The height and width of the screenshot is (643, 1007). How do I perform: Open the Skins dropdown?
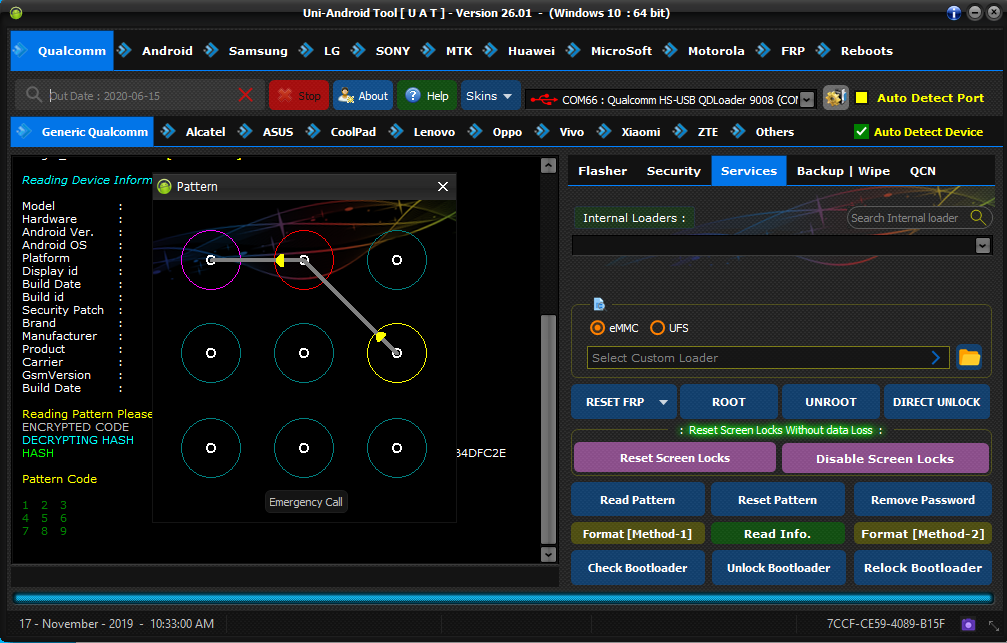[490, 96]
